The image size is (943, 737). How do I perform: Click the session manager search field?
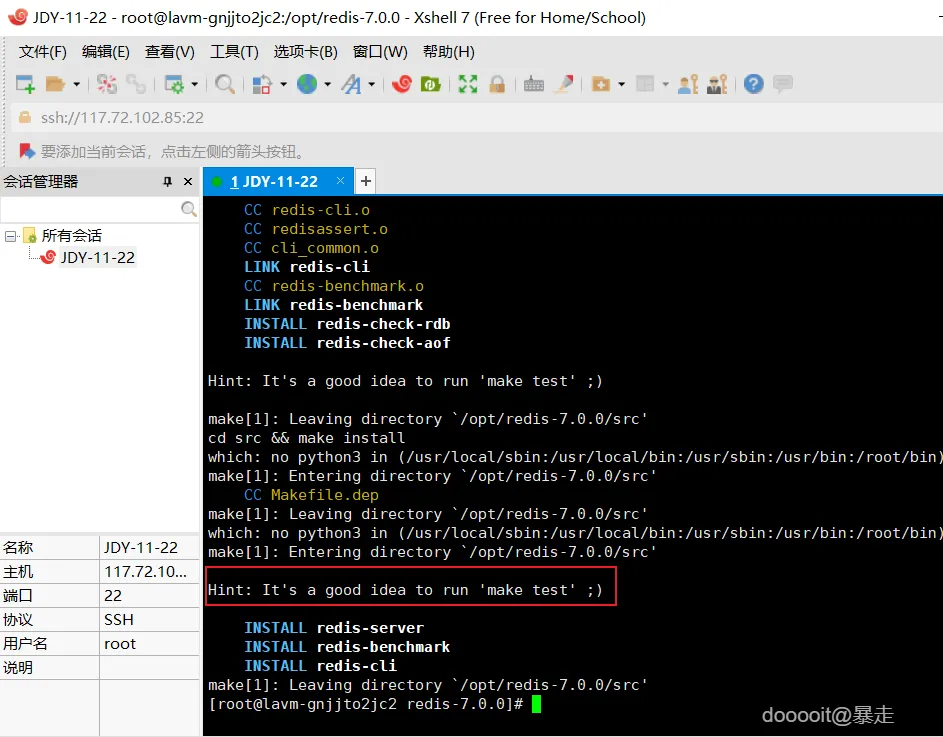(x=90, y=209)
